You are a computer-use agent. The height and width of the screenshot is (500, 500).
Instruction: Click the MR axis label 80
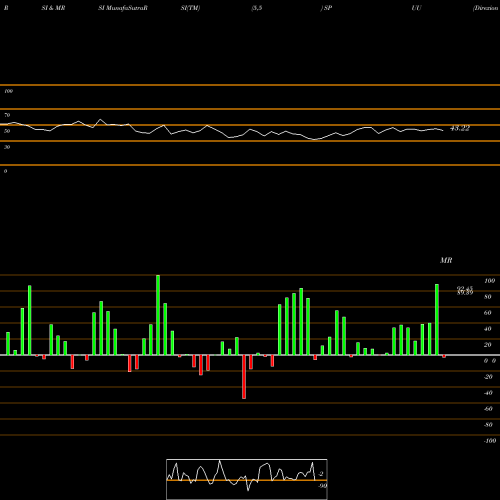tap(488, 297)
